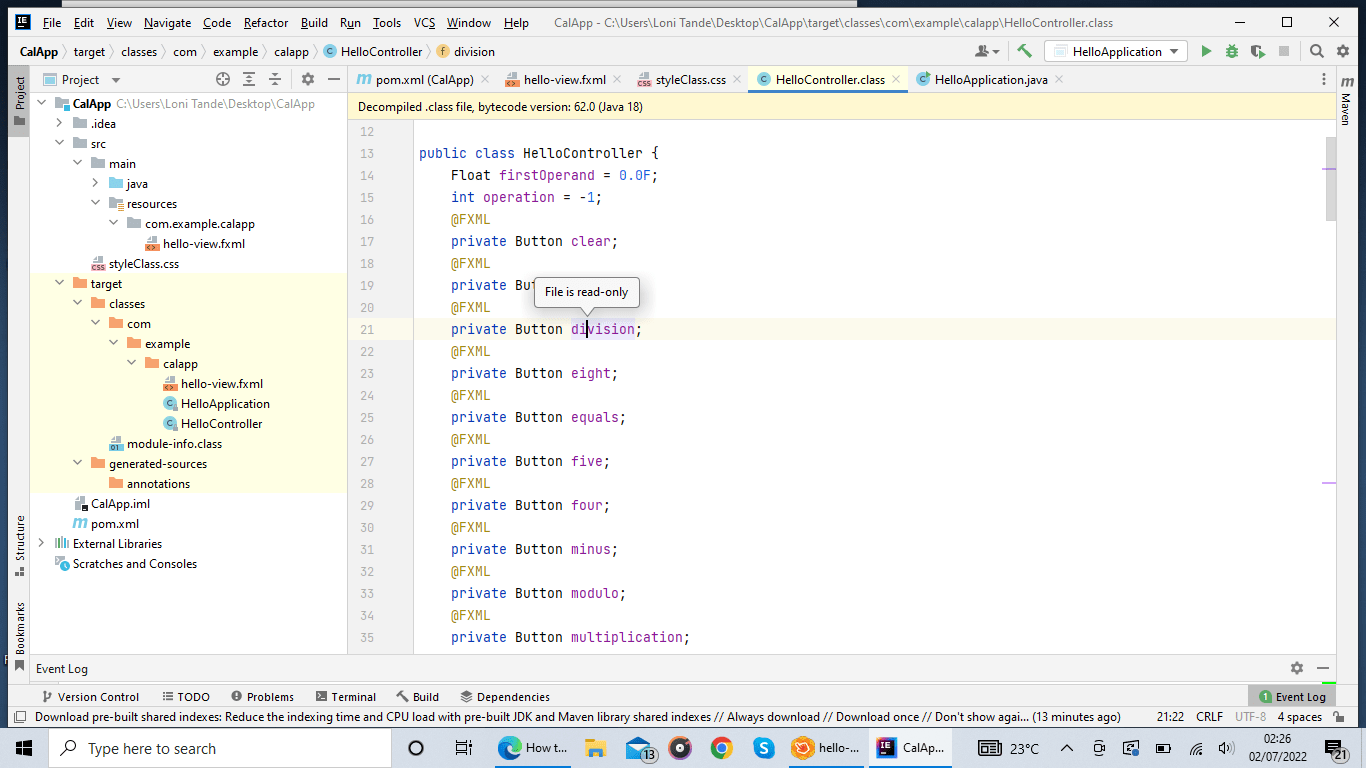This screenshot has width=1366, height=768.
Task: Open the Terminal tool window
Action: [x=346, y=696]
